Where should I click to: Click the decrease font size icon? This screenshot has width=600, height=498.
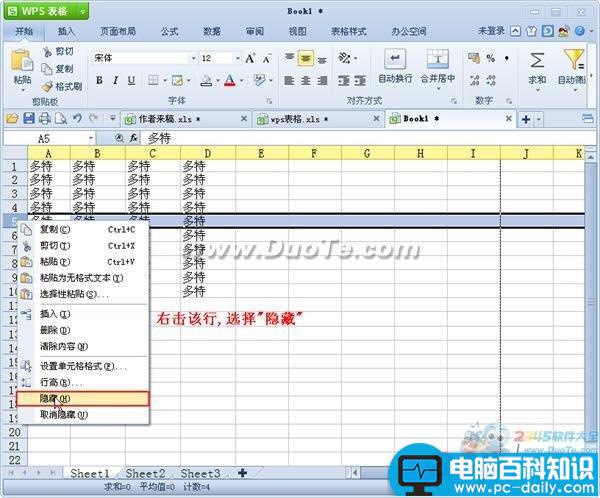tap(266, 59)
